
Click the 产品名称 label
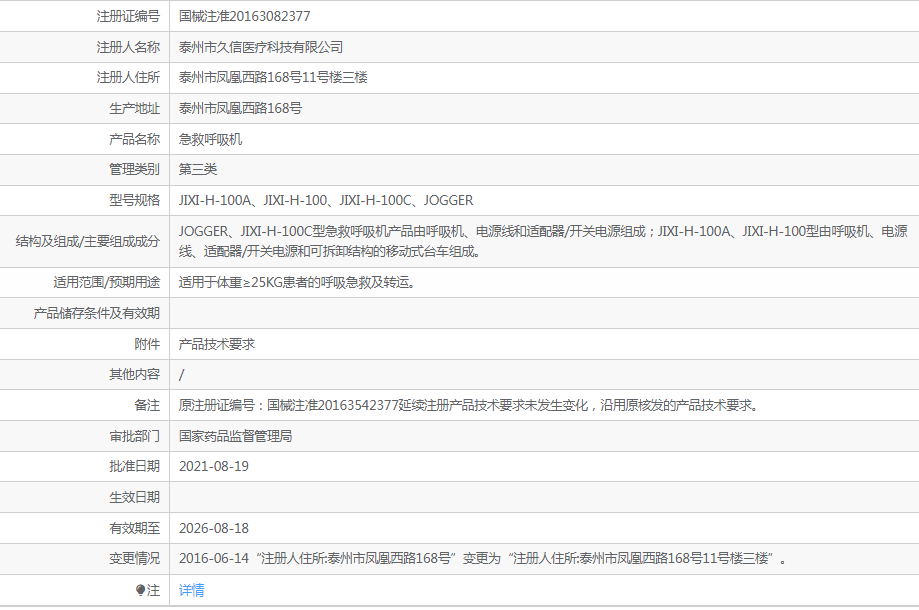[134, 139]
